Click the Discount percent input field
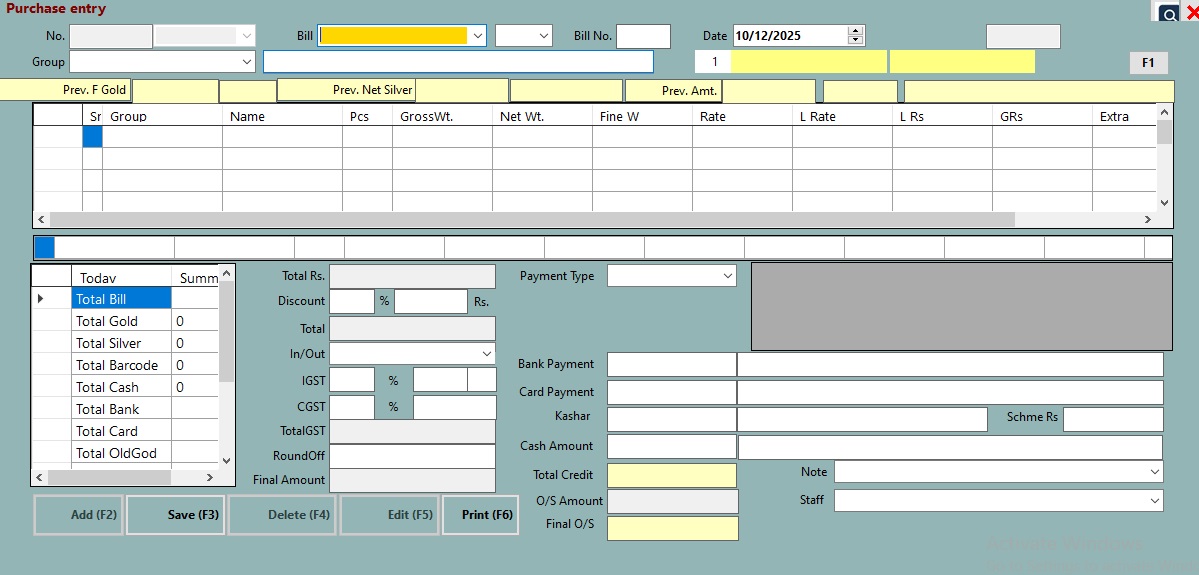Viewport: 1199px width, 575px height. (351, 301)
